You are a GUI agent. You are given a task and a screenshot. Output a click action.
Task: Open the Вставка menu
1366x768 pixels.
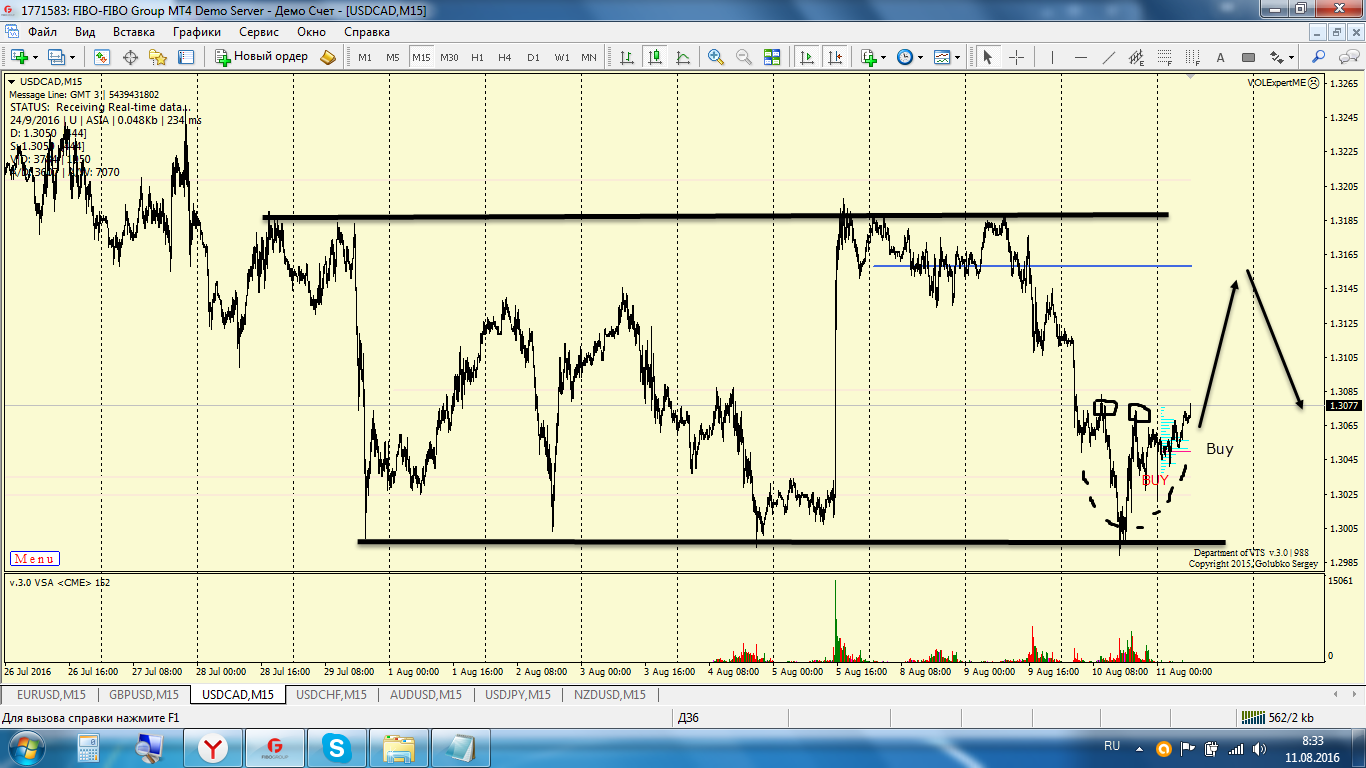pyautogui.click(x=134, y=32)
